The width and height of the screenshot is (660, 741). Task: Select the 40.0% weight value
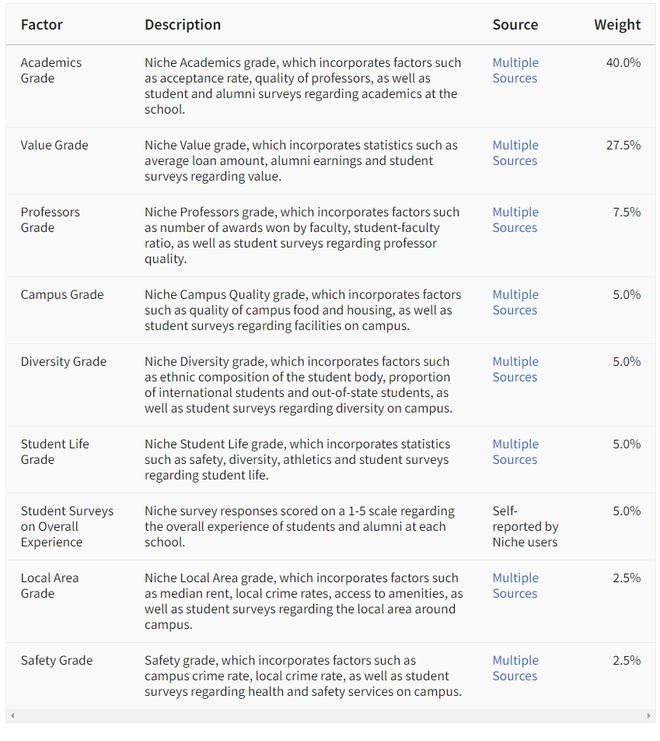coord(623,63)
